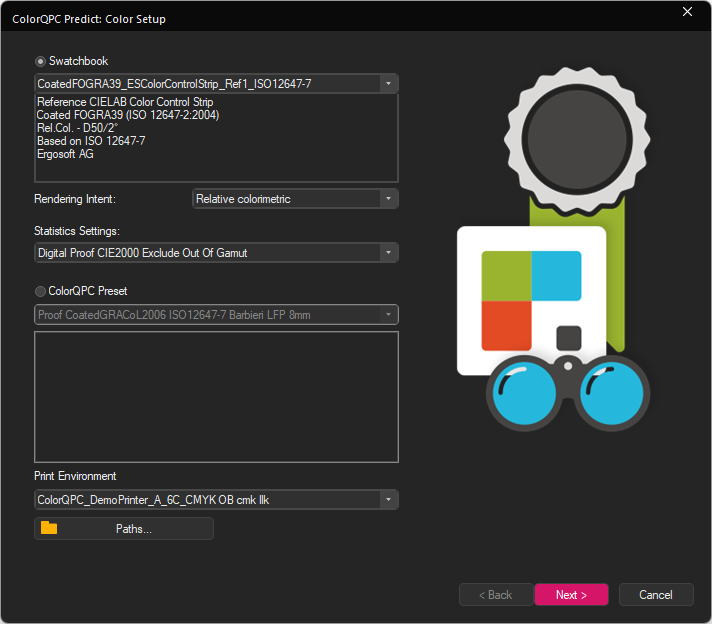Click the 'ColorQPC Predict: Color Setup' title
The height and width of the screenshot is (624, 712).
click(89, 19)
